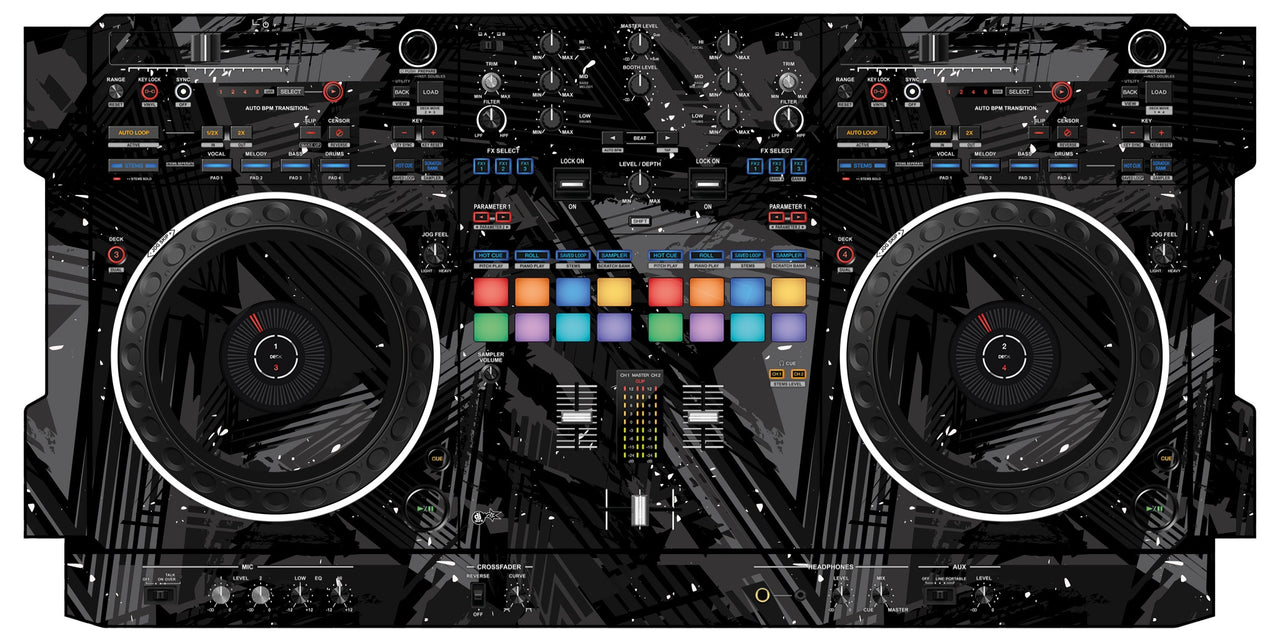
Task: Click the Beat left arrow button
Action: (611, 137)
